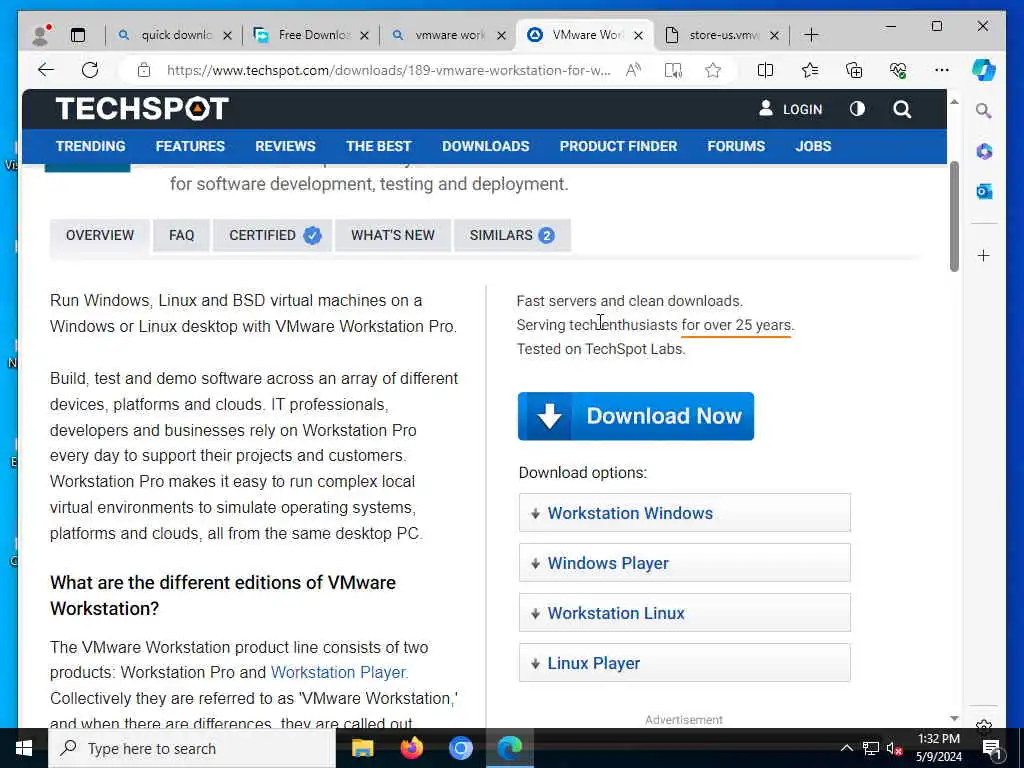The height and width of the screenshot is (768, 1024).
Task: Open the JOBS menu
Action: (813, 146)
